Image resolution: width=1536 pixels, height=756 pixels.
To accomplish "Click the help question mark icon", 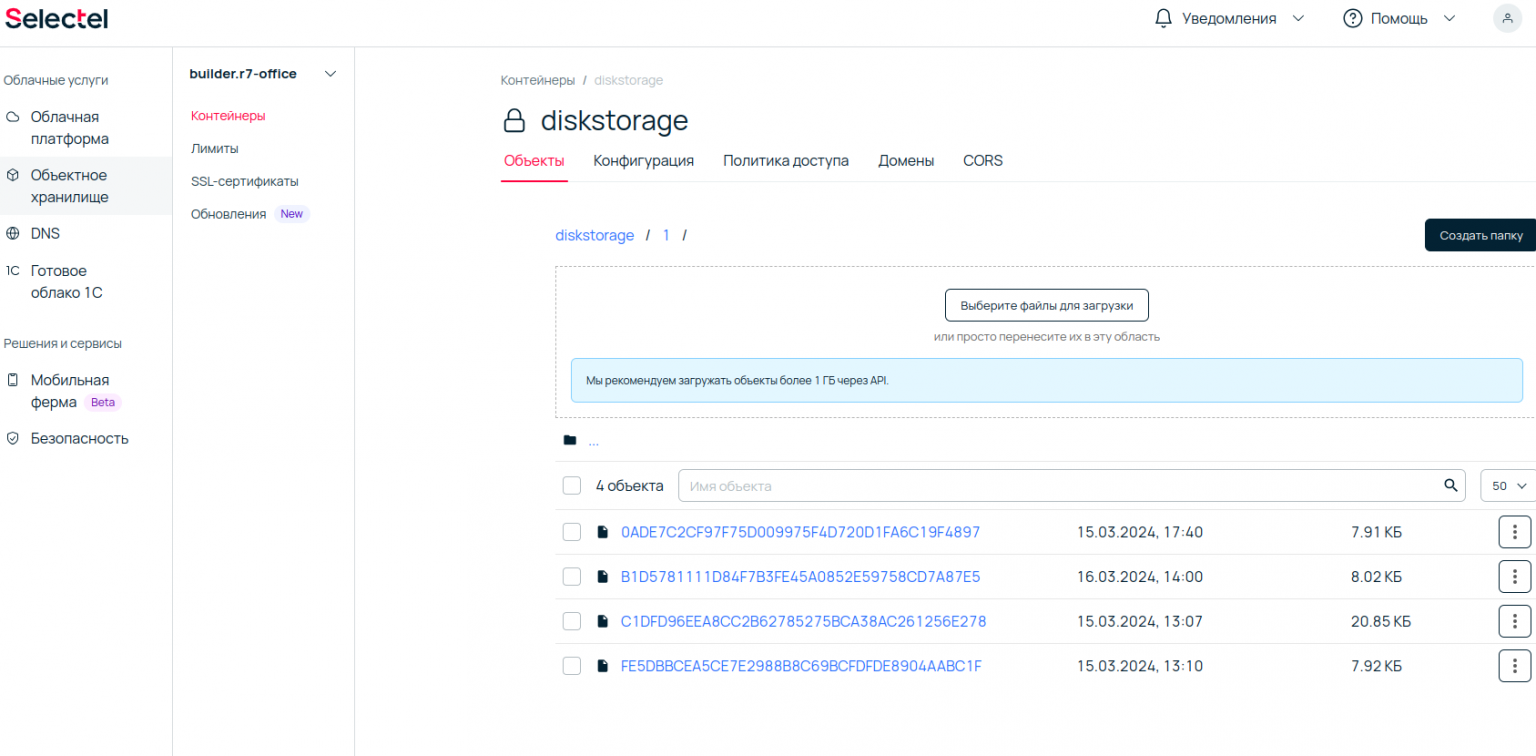I will [1352, 18].
